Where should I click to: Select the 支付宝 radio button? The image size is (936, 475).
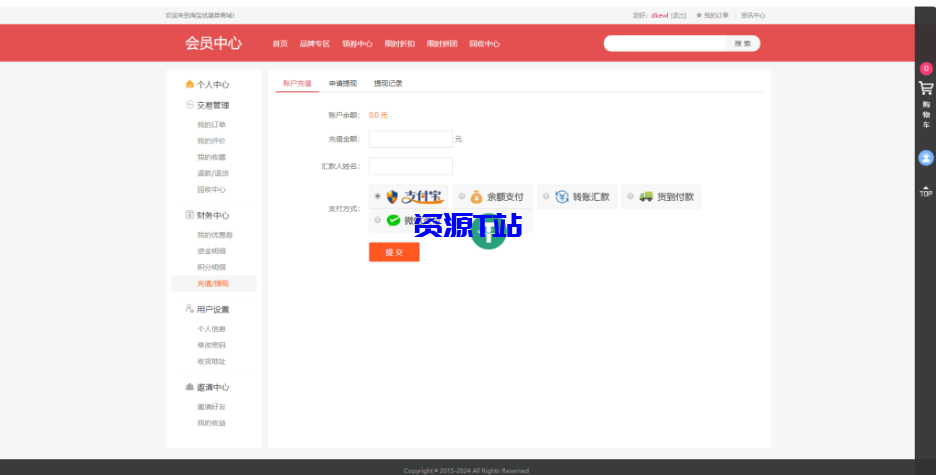377,196
